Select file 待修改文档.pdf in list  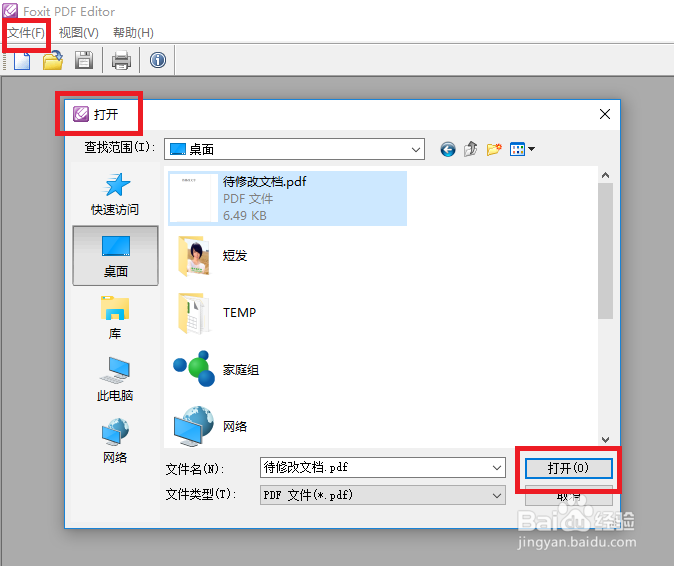[287, 199]
